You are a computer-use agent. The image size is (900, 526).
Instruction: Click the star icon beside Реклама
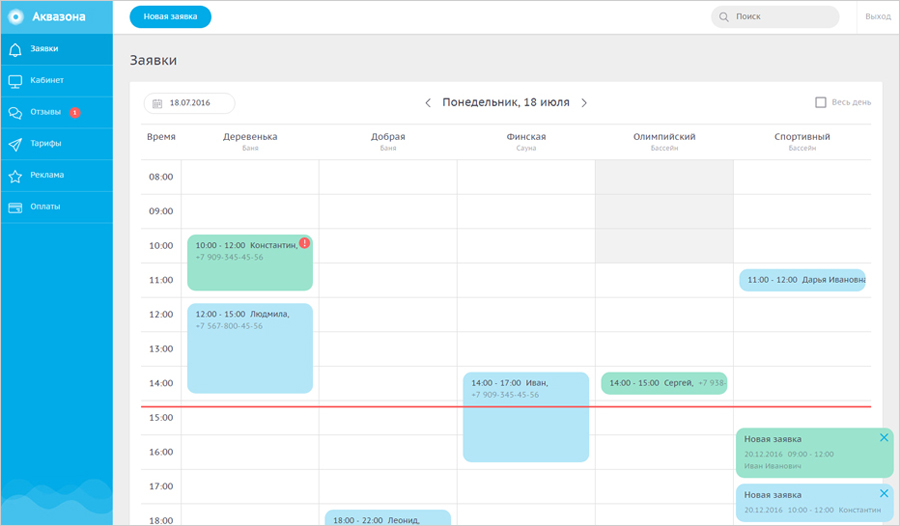click(x=15, y=175)
